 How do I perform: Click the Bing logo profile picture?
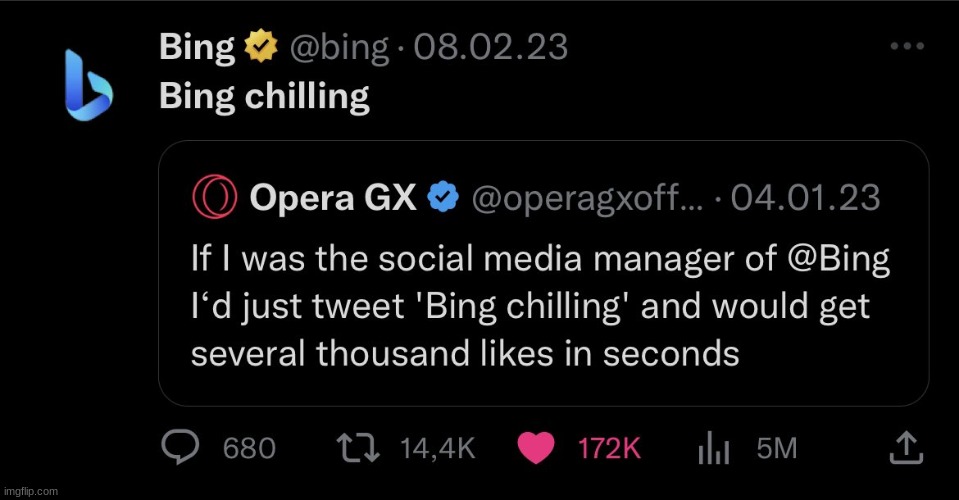89,85
